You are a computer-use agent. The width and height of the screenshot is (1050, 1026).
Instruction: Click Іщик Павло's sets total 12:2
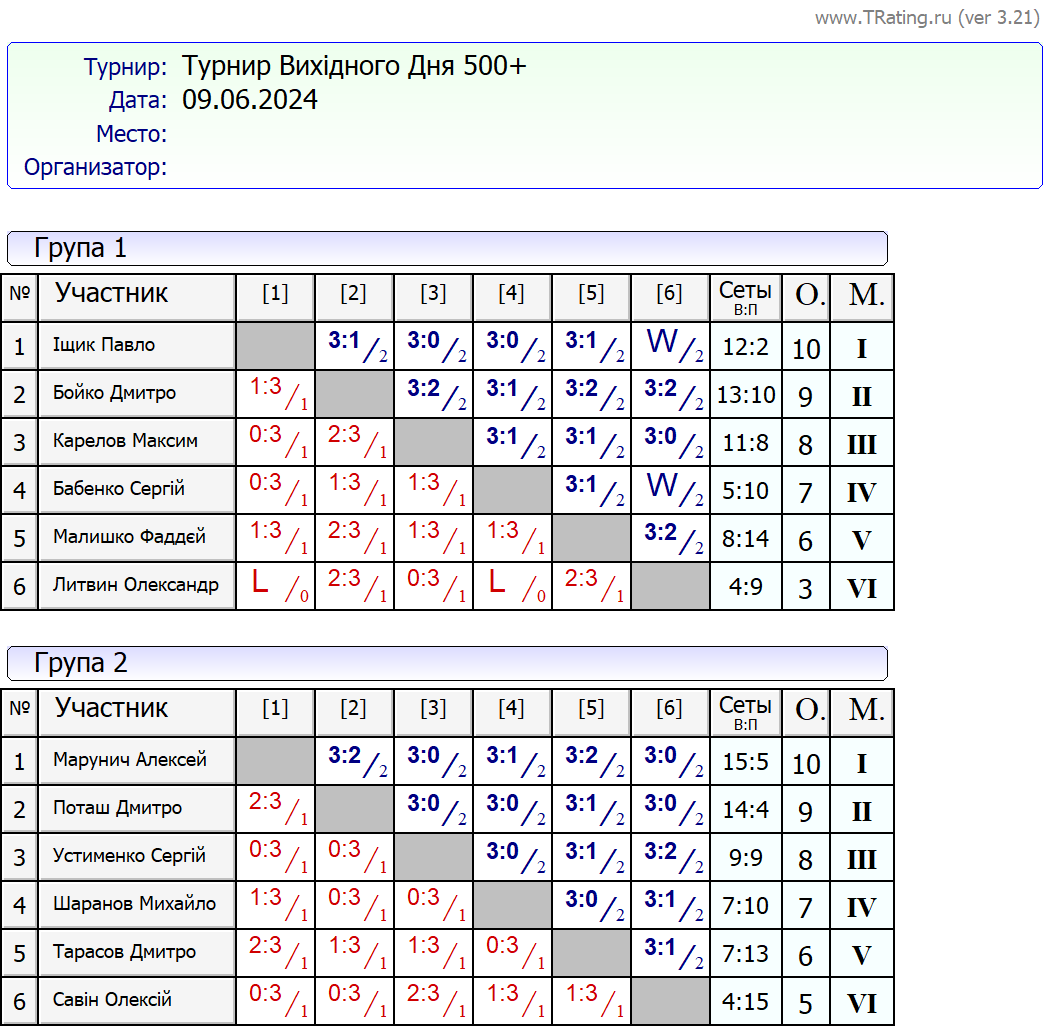745,347
